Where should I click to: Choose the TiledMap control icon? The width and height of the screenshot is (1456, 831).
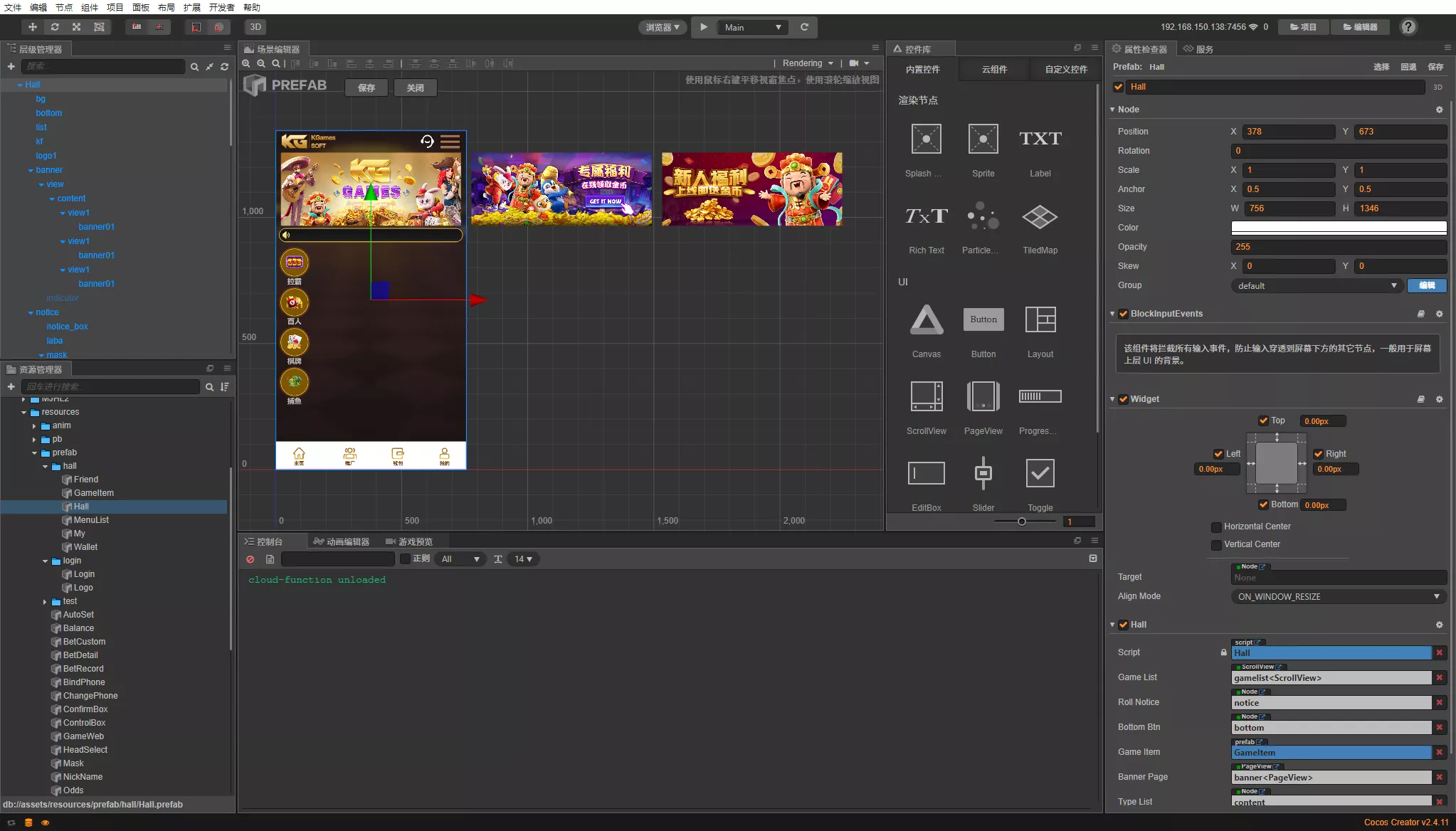[1040, 217]
